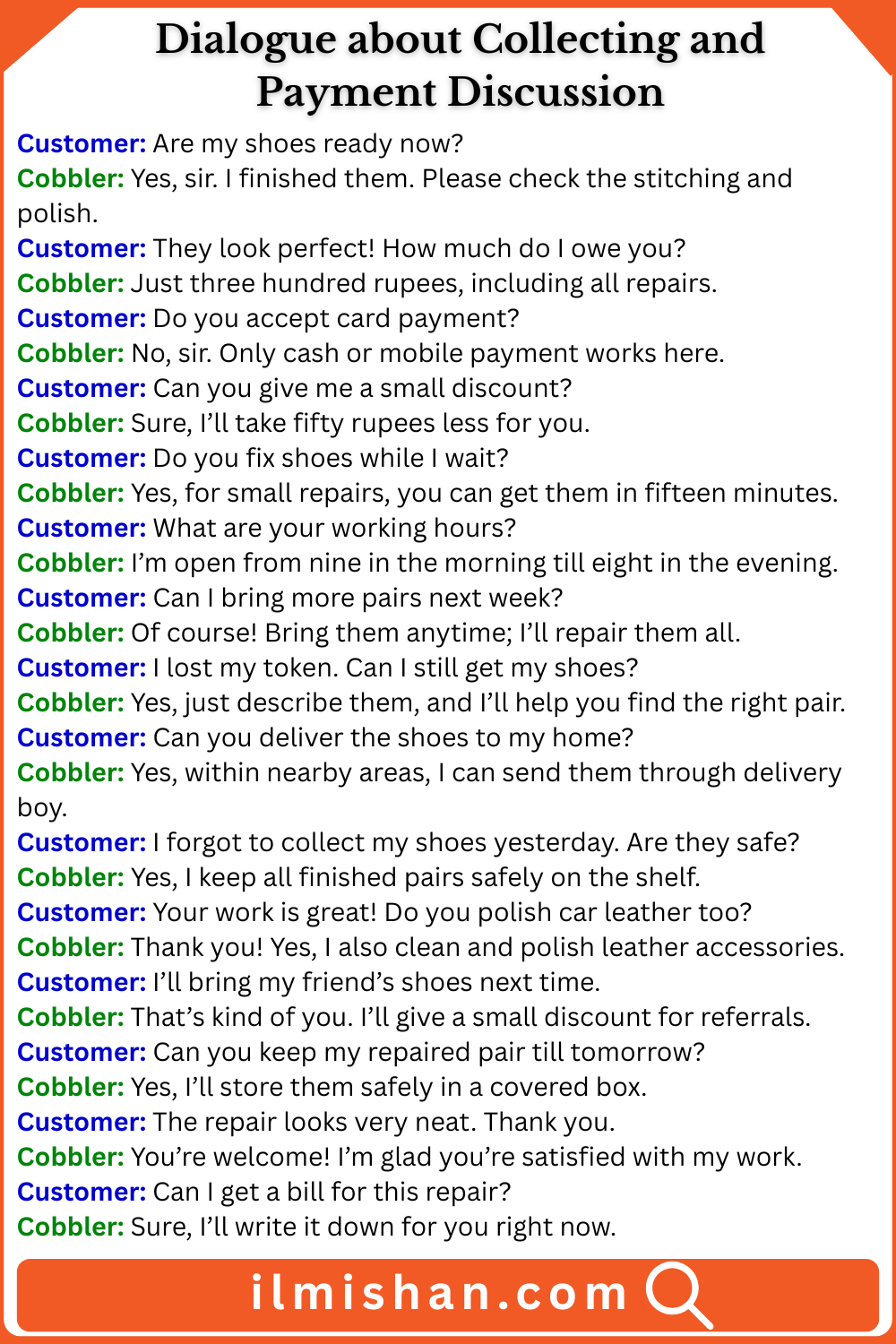Open the ilmishan.com website link

[439, 1294]
